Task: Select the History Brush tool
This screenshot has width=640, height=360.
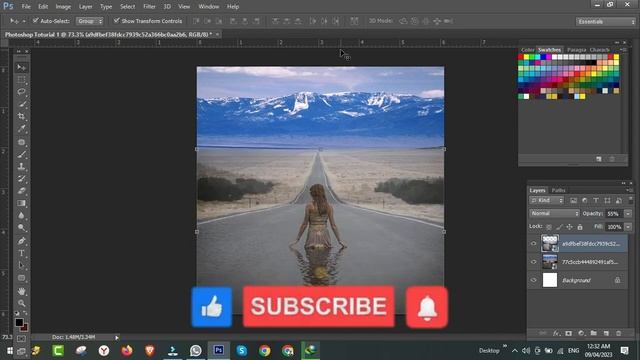Action: (x=22, y=179)
